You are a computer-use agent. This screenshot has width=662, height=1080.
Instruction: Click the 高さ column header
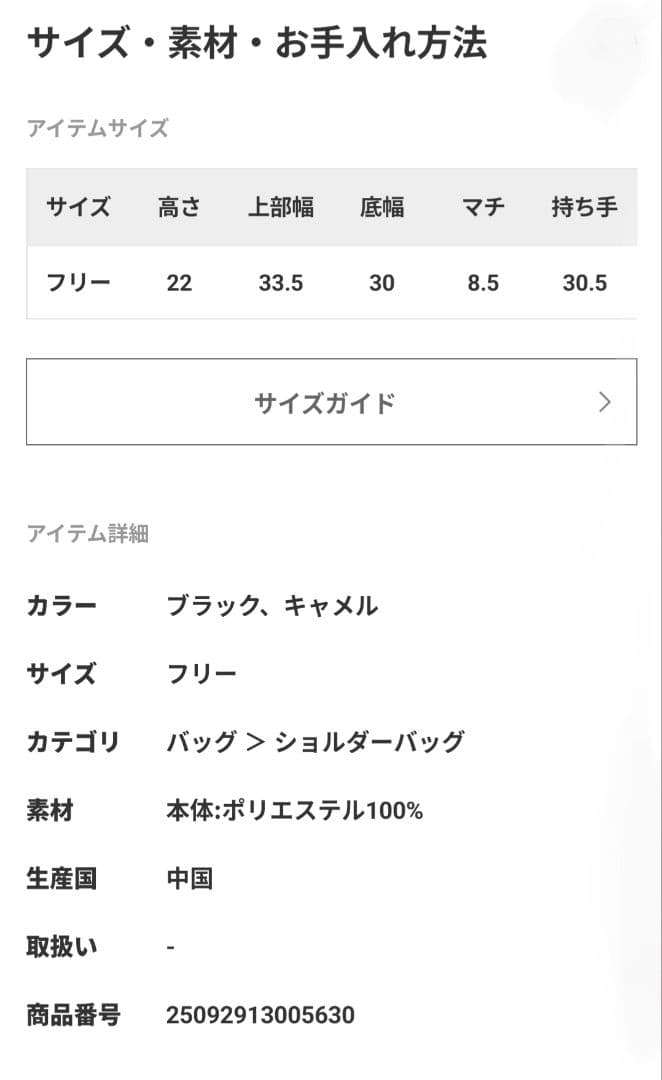pos(179,207)
